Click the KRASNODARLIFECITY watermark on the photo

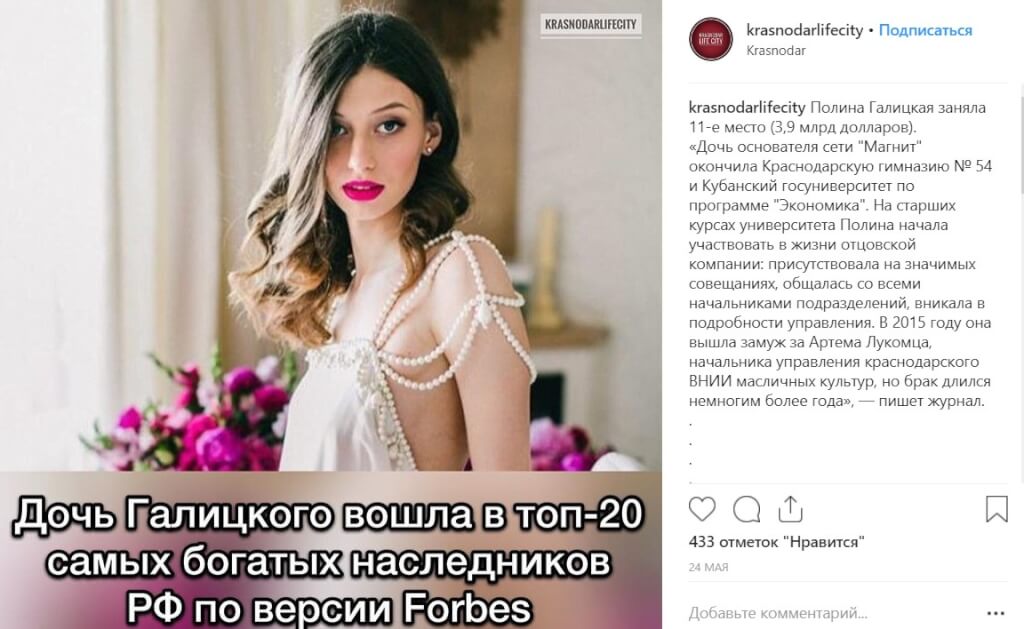point(590,25)
